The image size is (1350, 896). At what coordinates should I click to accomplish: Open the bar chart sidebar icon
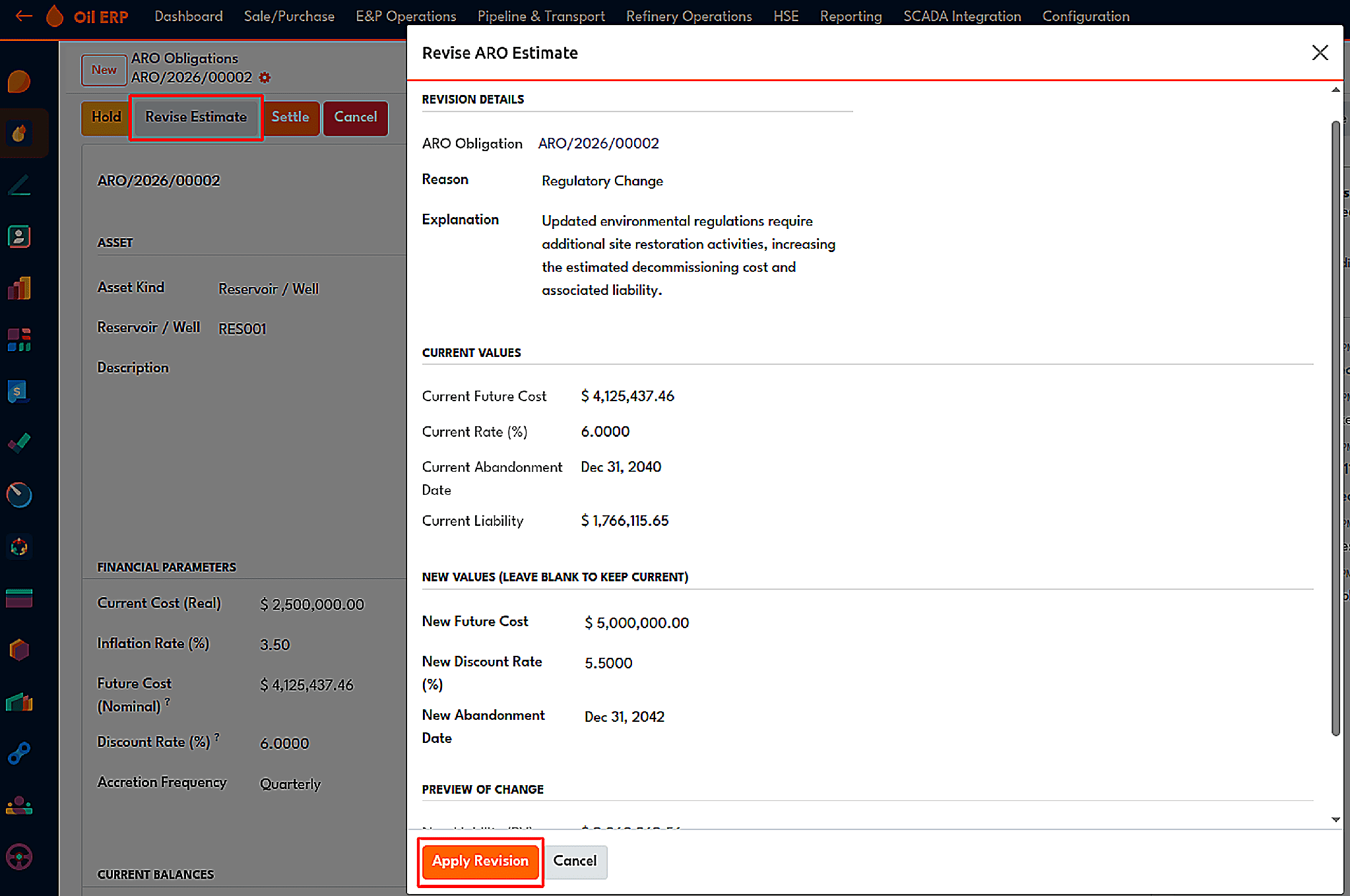click(x=19, y=288)
